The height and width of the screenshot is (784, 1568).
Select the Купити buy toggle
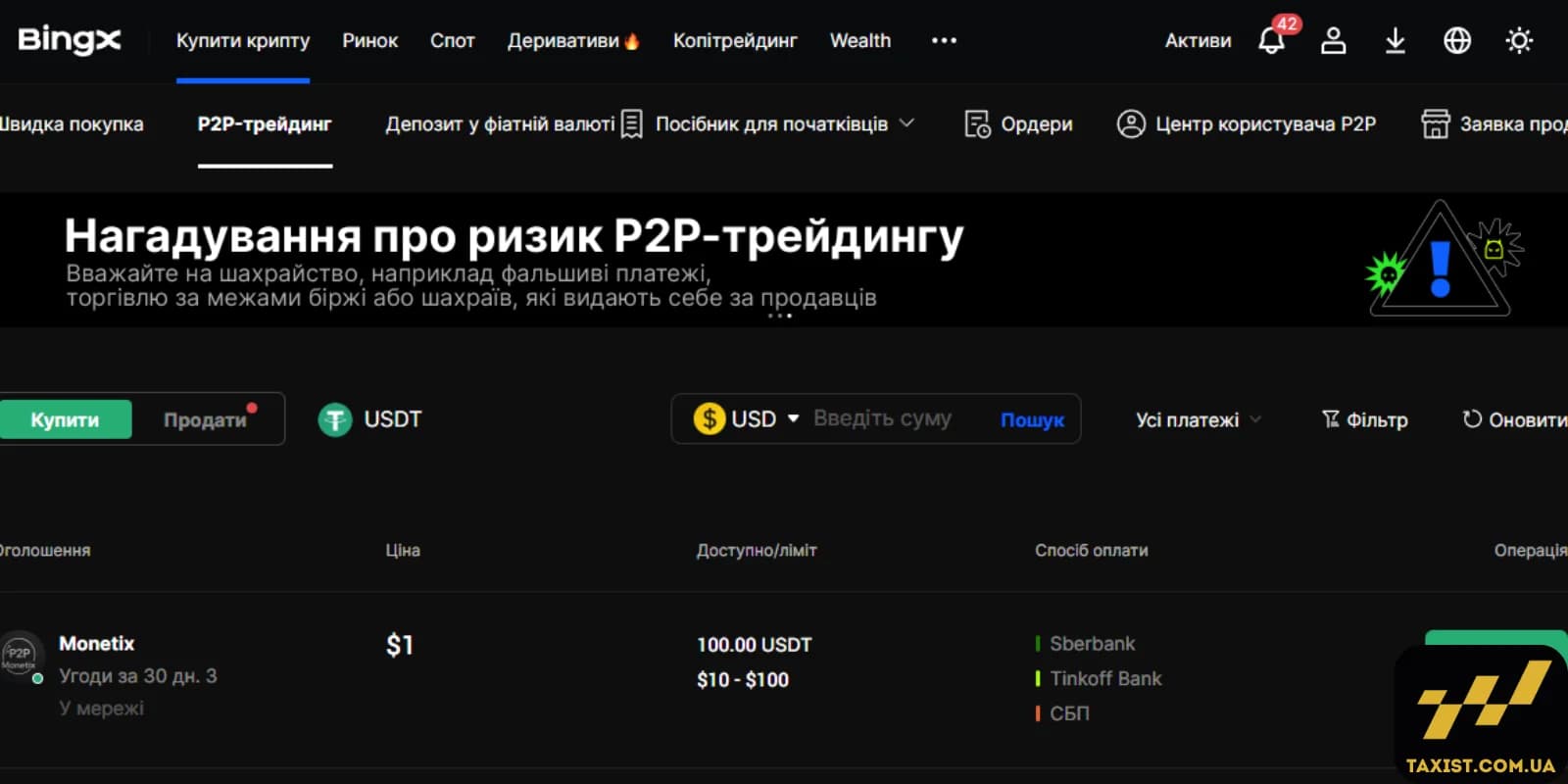tap(65, 419)
